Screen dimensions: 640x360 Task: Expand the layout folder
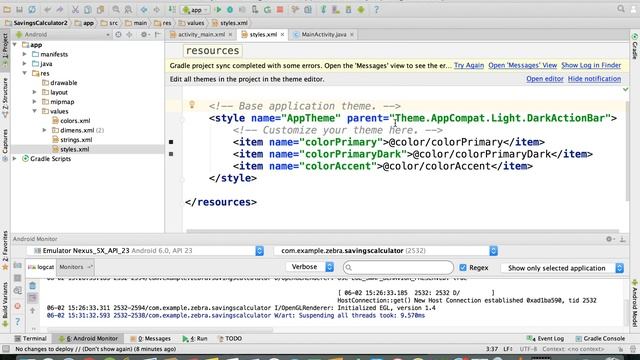35,92
